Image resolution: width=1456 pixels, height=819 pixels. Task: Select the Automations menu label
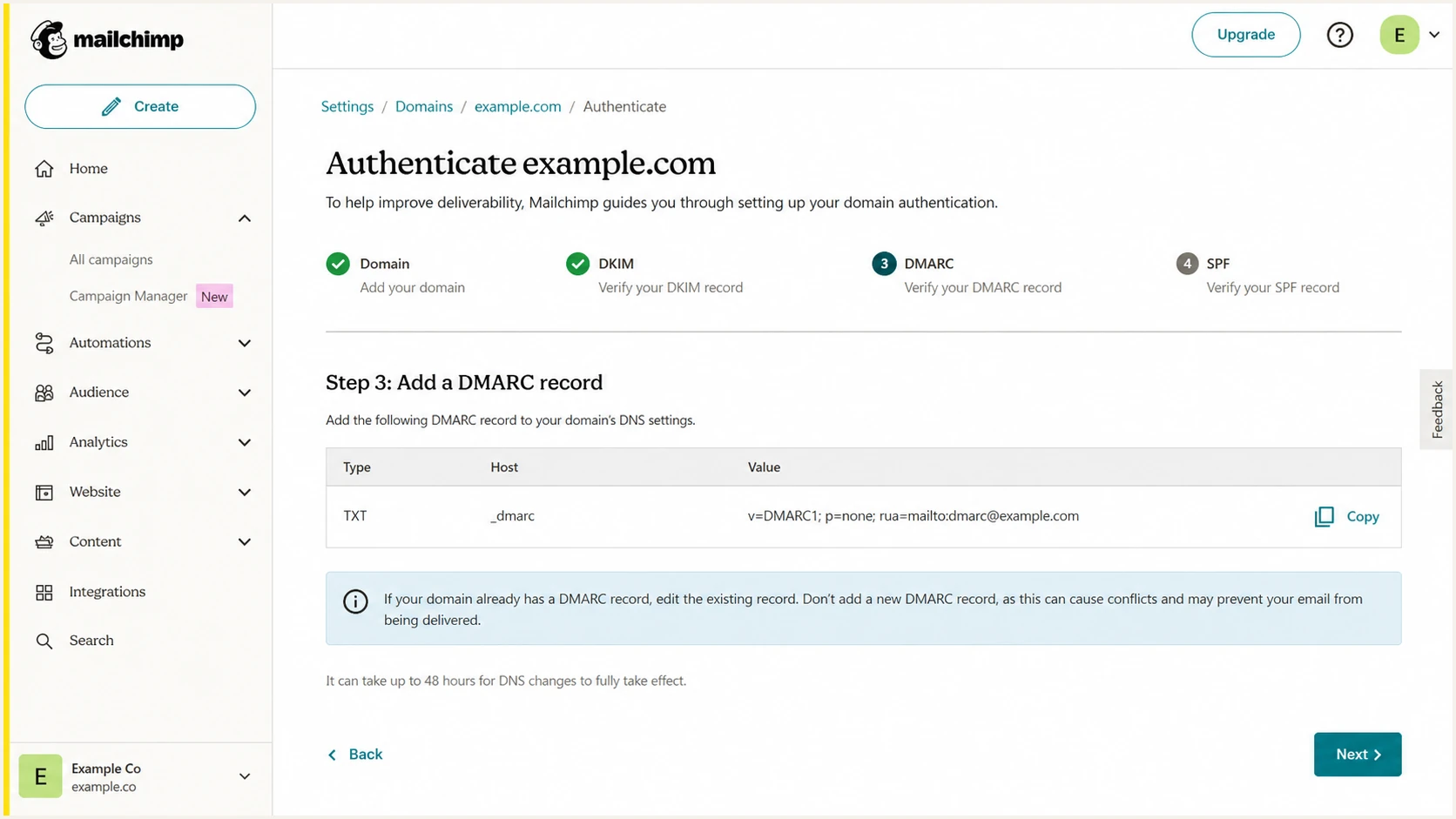tap(110, 343)
